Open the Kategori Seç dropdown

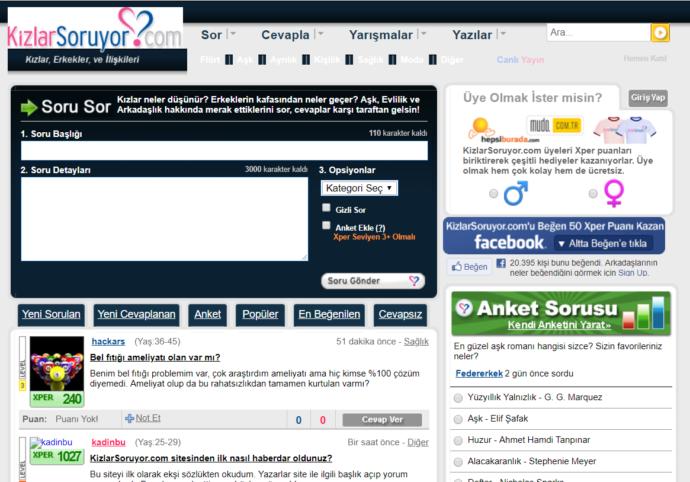[x=359, y=188]
